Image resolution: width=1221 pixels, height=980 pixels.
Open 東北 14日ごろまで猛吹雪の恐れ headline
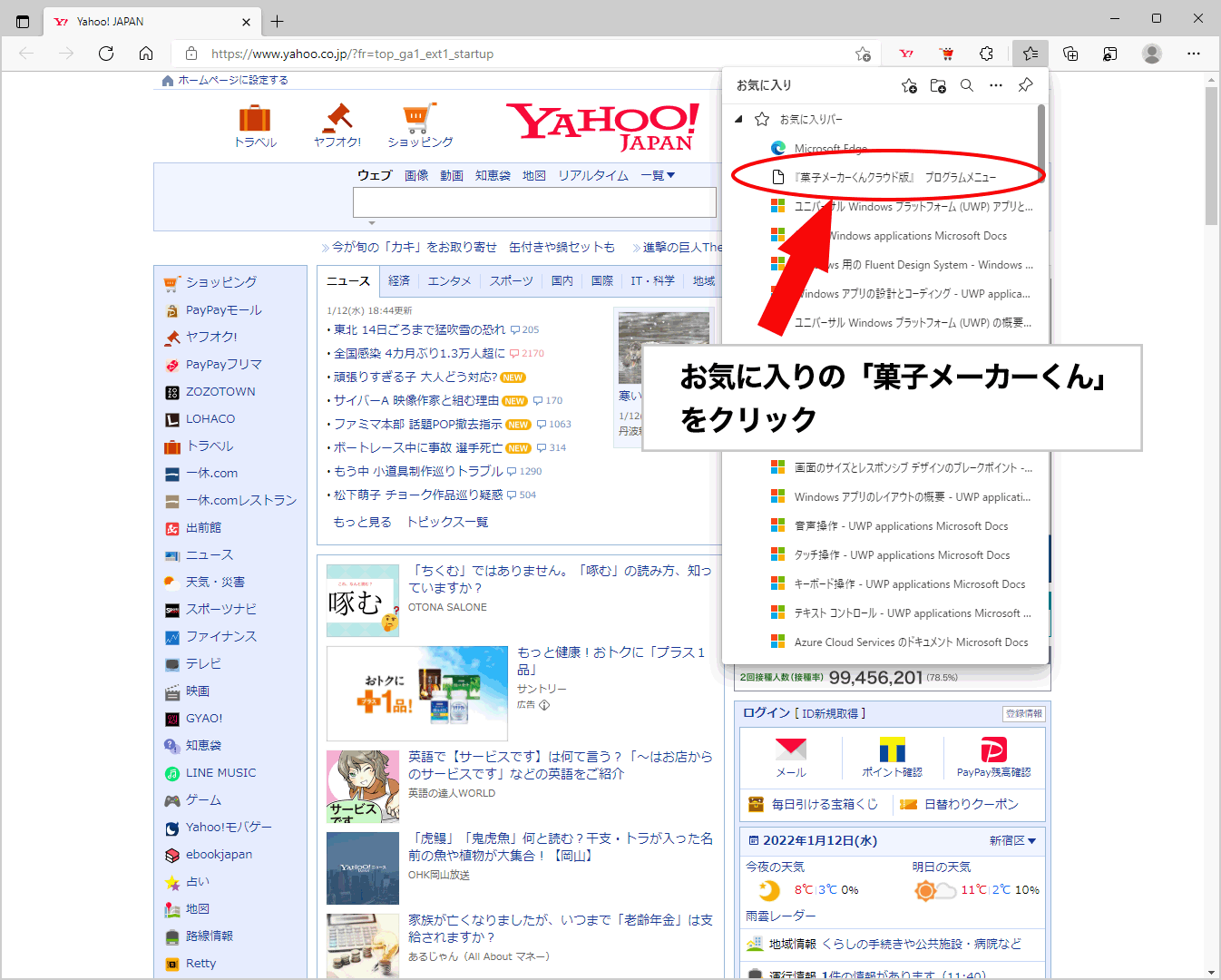[x=419, y=329]
